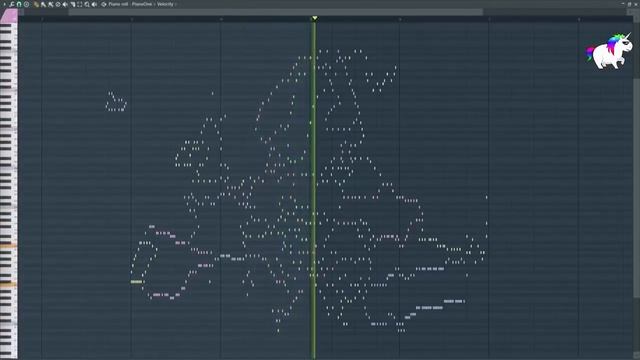Viewport: 640px width, 360px height.
Task: Click the horizontal scrollbar at the top
Action: tap(276, 12)
